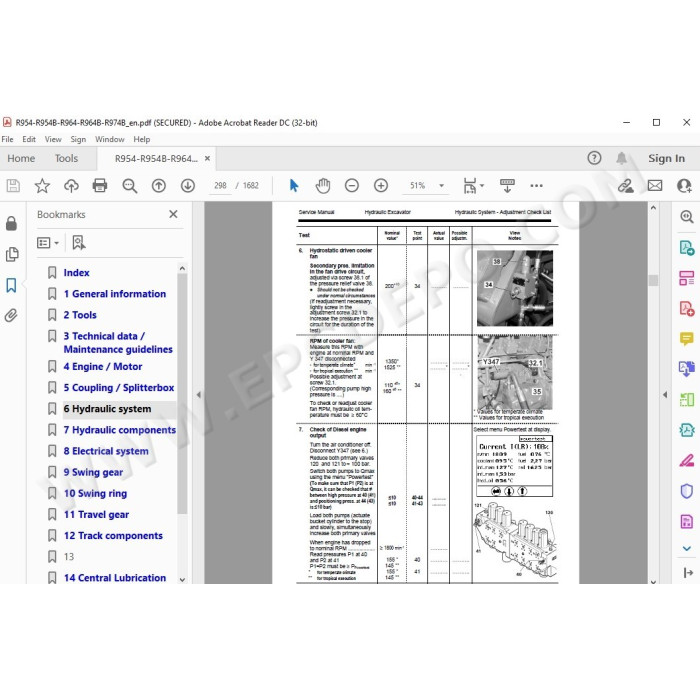Select the 6 Hydraulic system bookmark
This screenshot has height=700, width=700.
point(107,408)
